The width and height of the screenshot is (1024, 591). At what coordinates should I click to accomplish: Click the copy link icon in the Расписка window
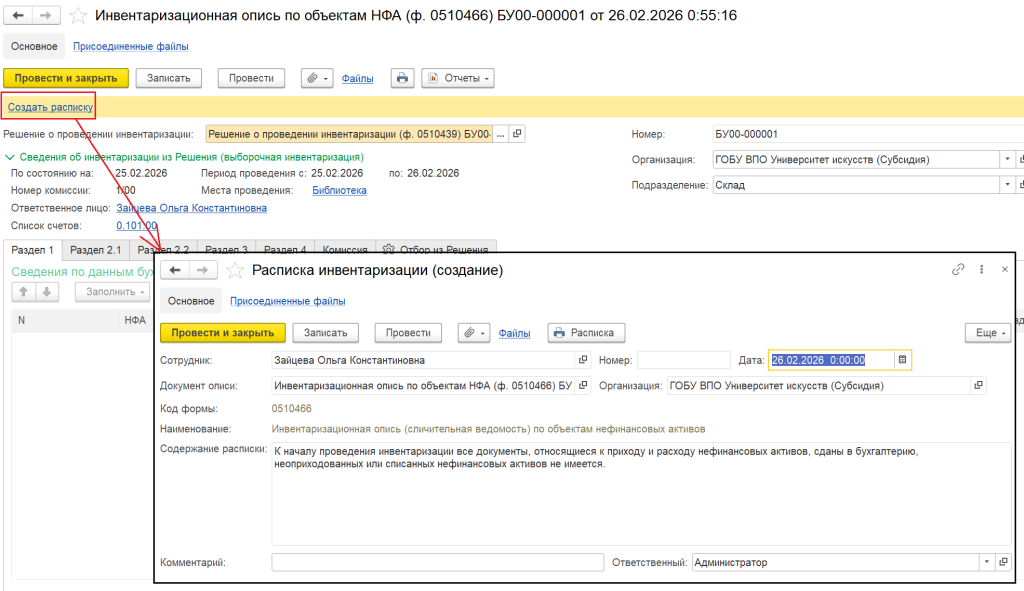tap(958, 270)
